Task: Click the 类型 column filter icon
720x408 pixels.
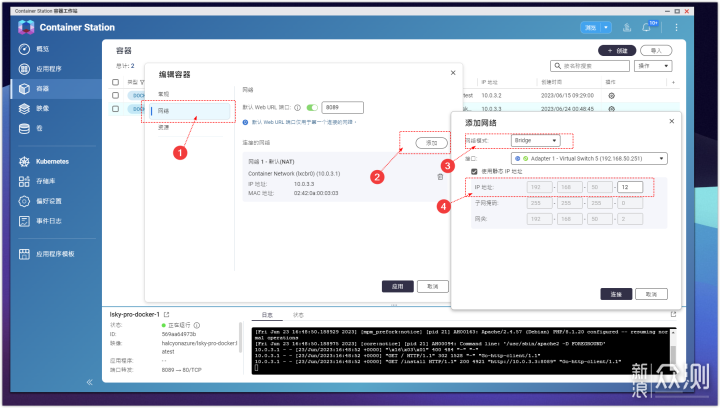Action: [142, 82]
